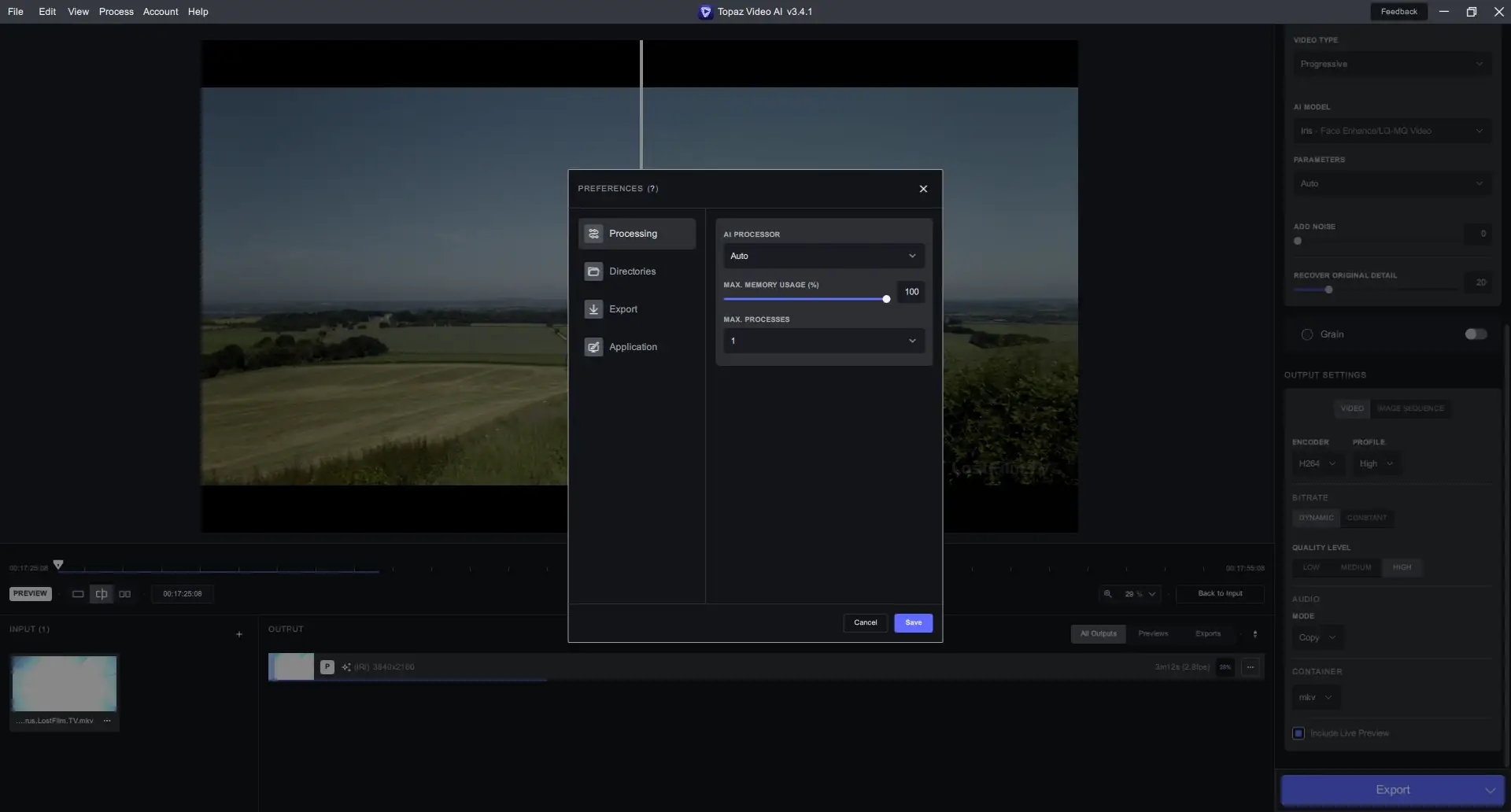Add input file with plus icon
The width and height of the screenshot is (1511, 812).
coord(239,634)
